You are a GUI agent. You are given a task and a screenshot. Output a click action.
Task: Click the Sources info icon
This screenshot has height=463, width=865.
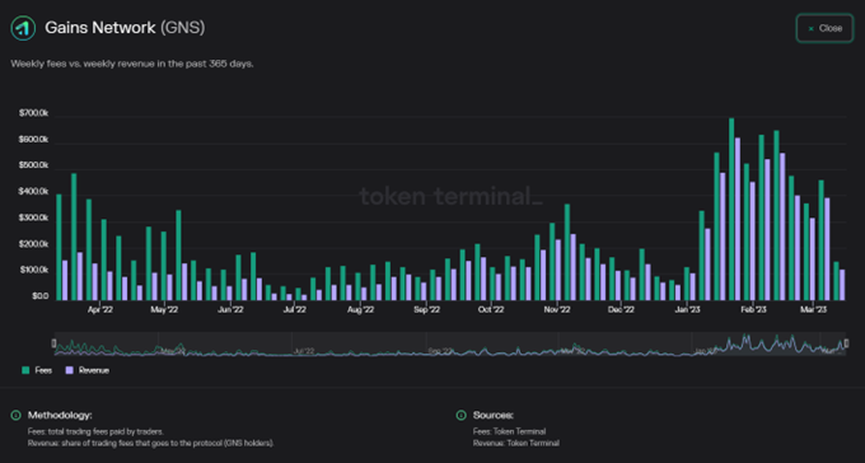(461, 415)
